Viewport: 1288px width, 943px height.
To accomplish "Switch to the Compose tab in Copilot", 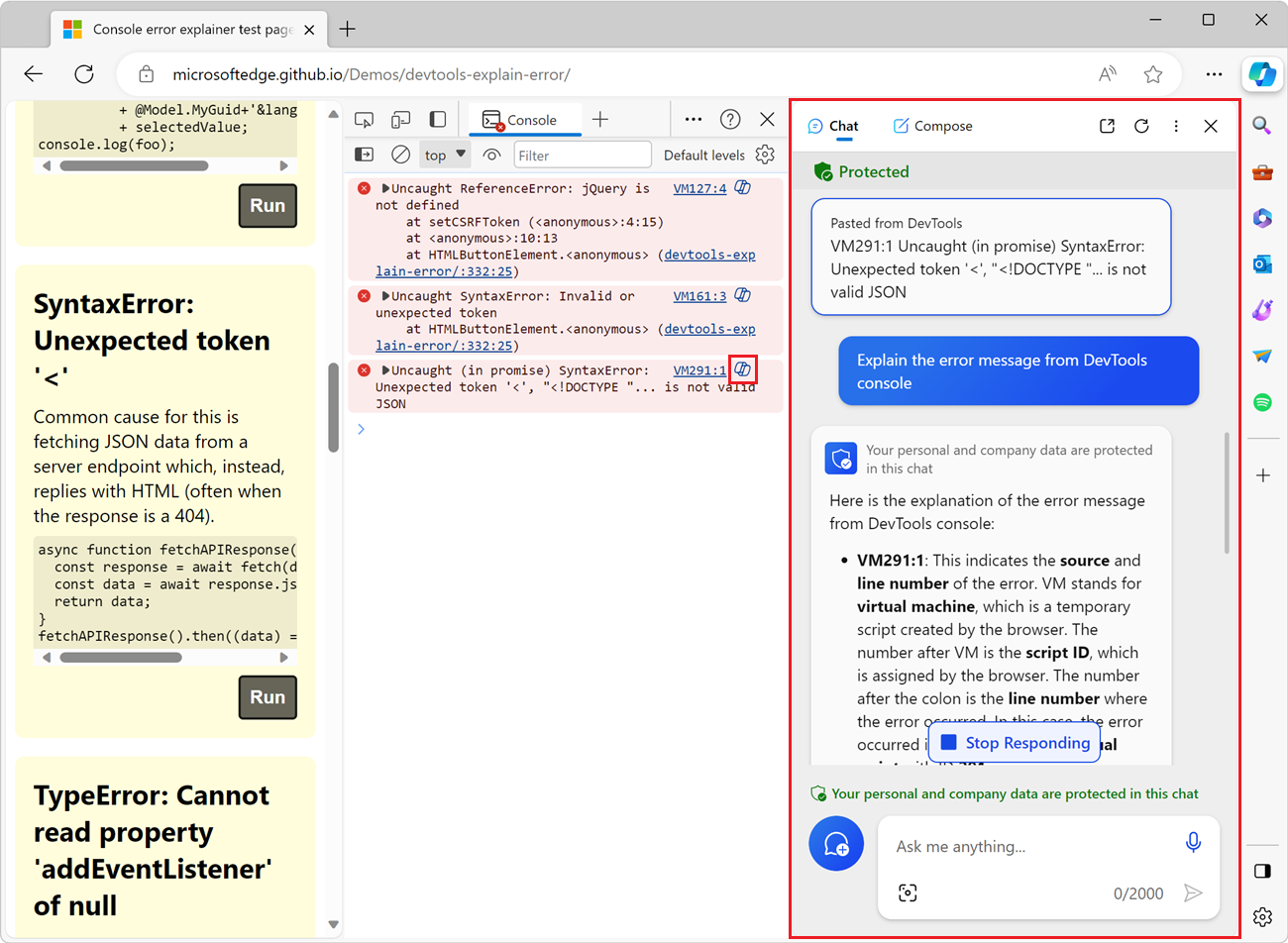I will point(932,126).
